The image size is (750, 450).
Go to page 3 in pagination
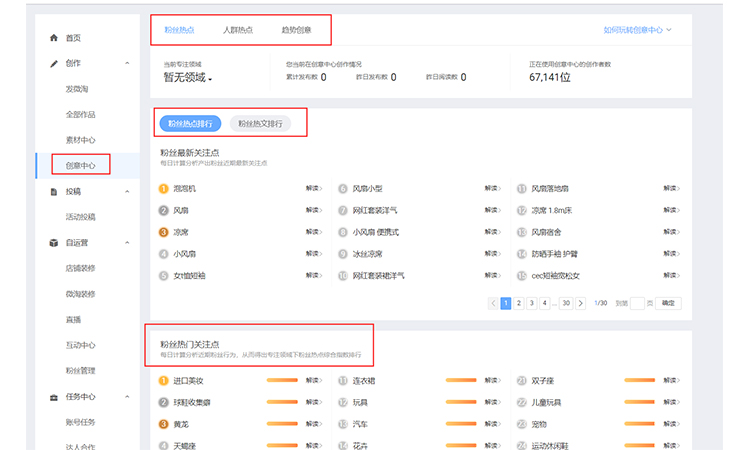pyautogui.click(x=531, y=303)
